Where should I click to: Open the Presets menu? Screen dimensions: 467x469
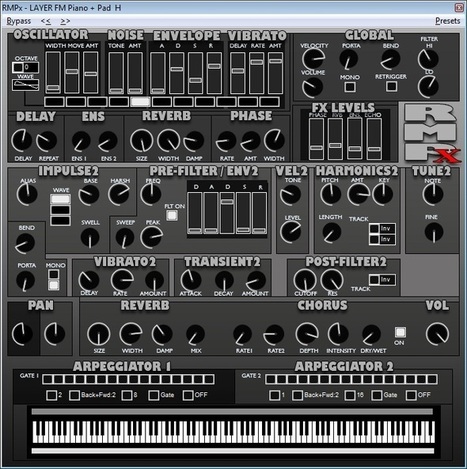coord(447,21)
